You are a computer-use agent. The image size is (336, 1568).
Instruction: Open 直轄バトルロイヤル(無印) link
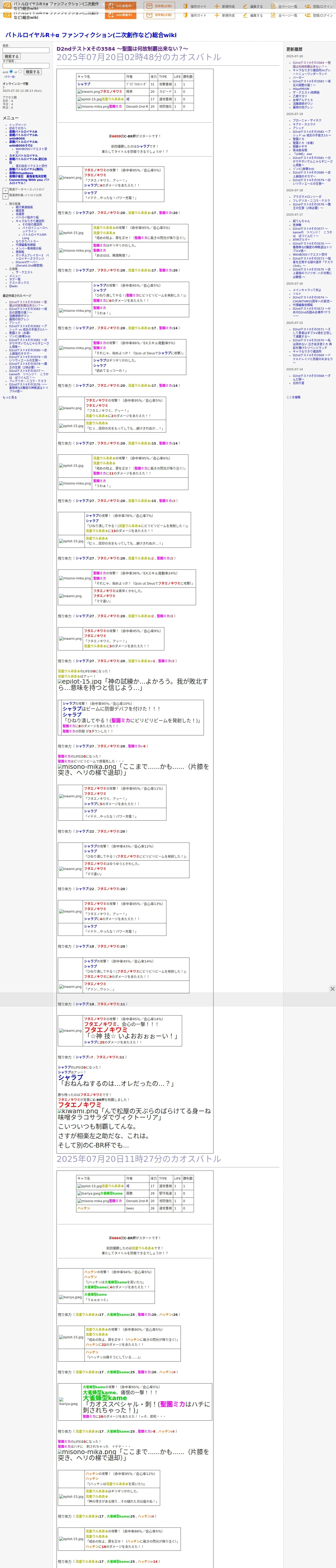(26, 170)
